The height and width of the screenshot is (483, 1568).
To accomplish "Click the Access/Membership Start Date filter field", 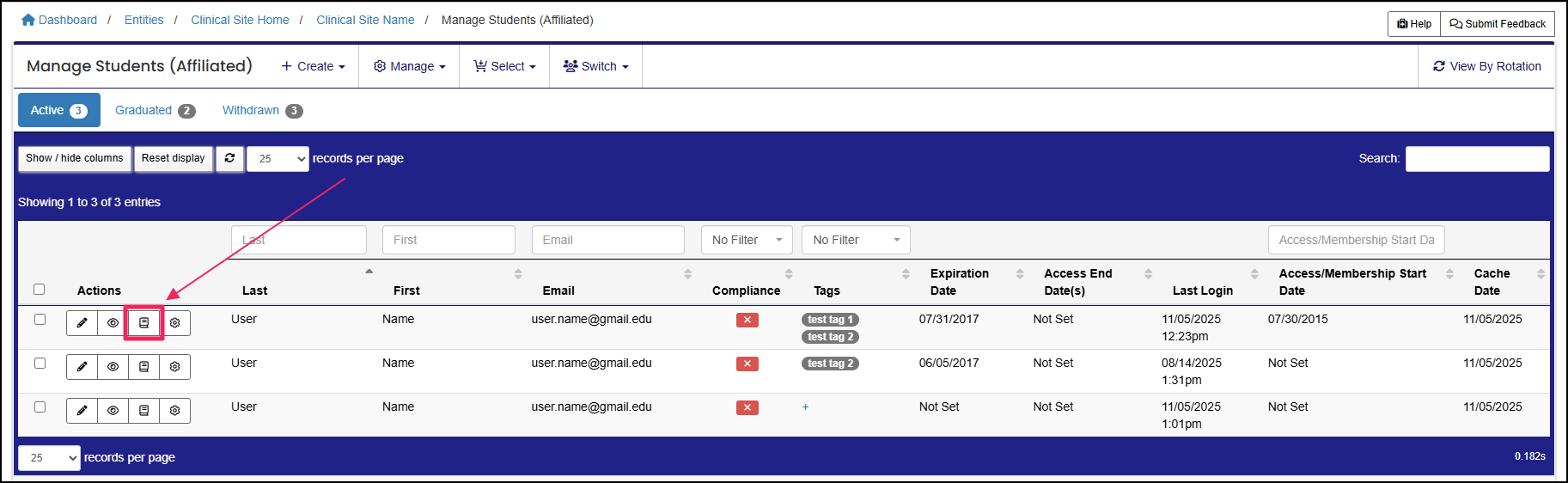I will [x=1357, y=240].
